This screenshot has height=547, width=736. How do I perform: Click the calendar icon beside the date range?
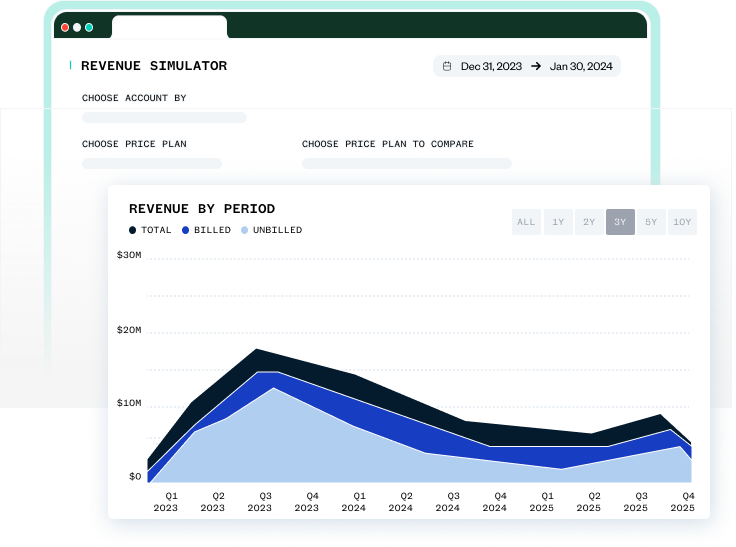(x=447, y=66)
